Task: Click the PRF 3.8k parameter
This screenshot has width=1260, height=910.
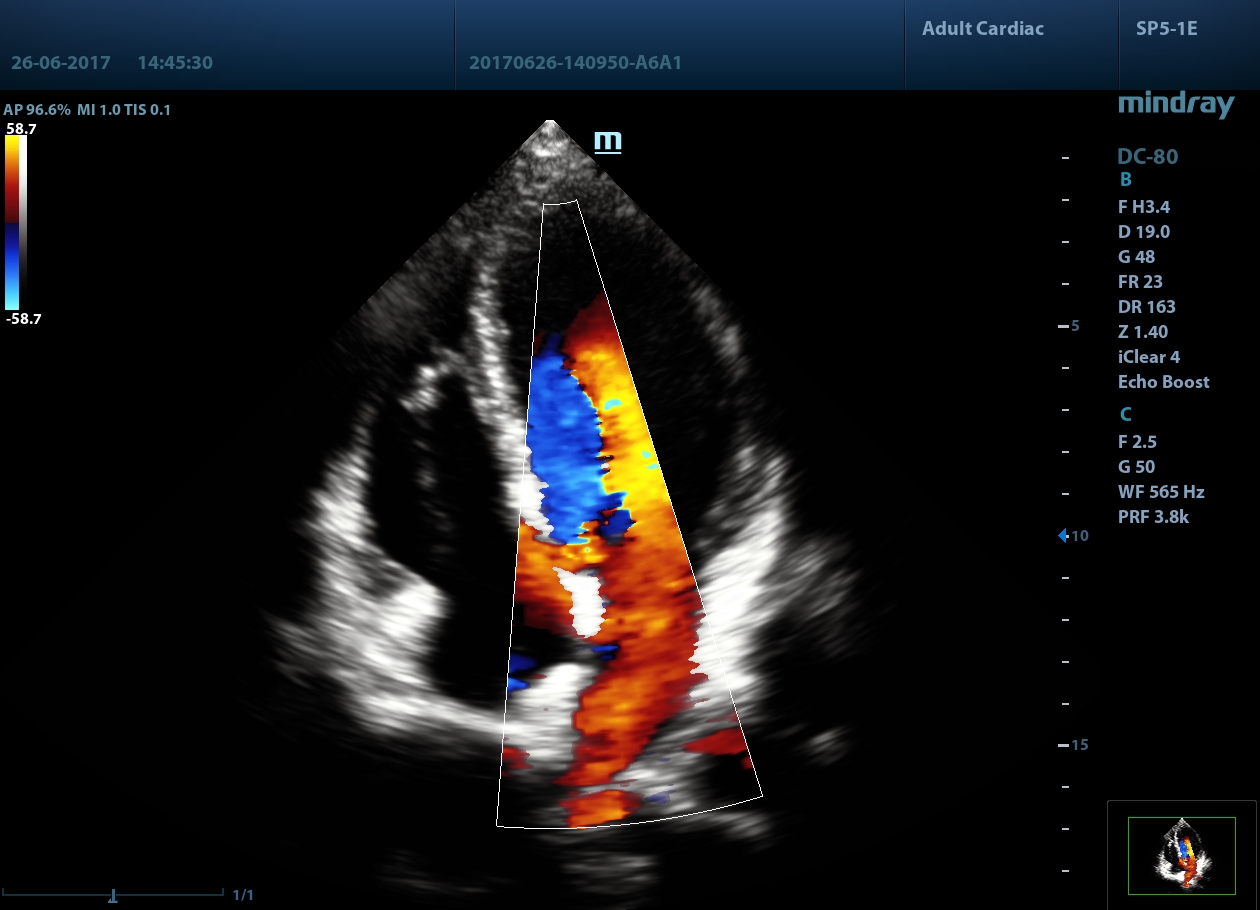Action: 1153,517
